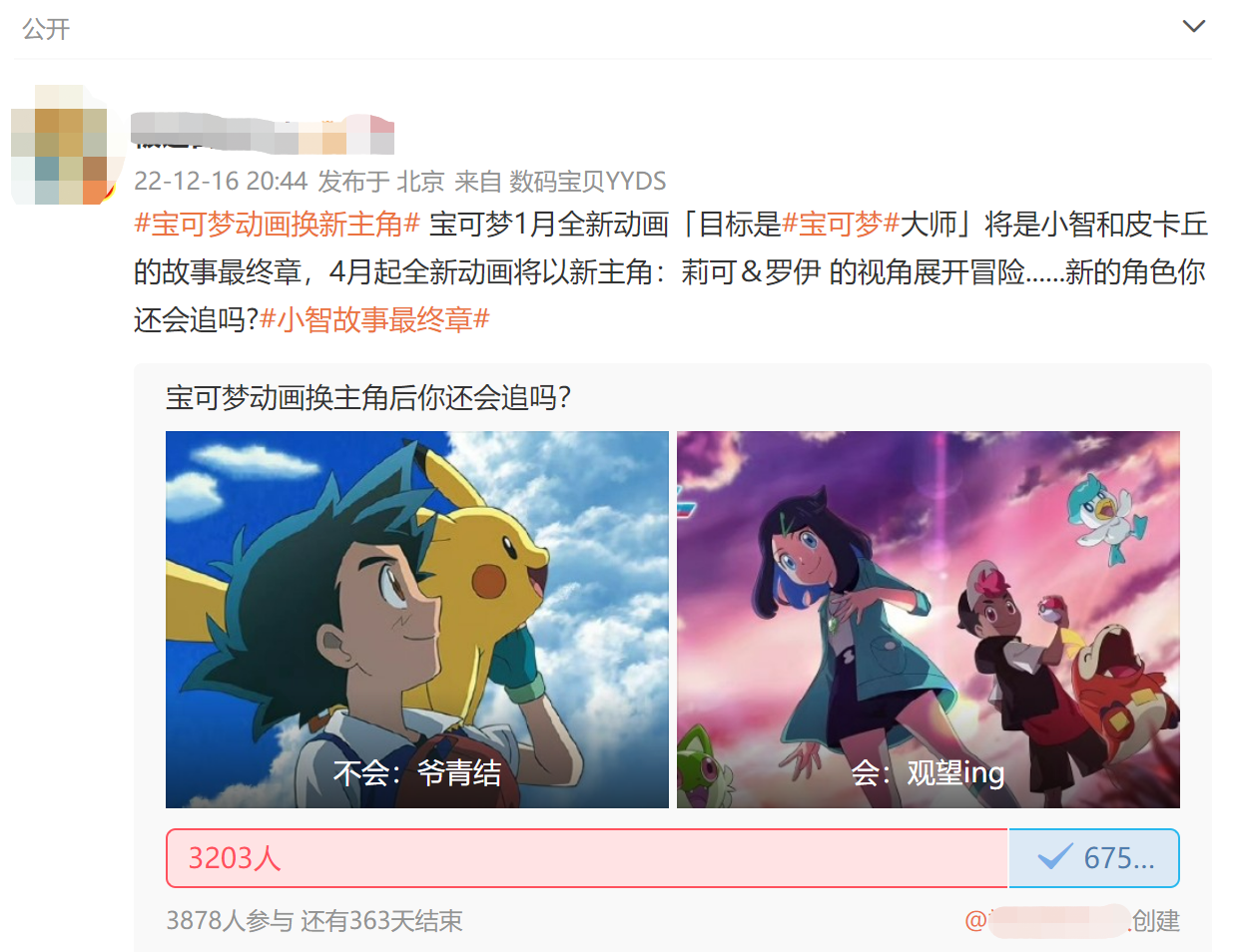Open the blurred poster username
Viewport: 1246px width, 952px height.
tap(264, 133)
